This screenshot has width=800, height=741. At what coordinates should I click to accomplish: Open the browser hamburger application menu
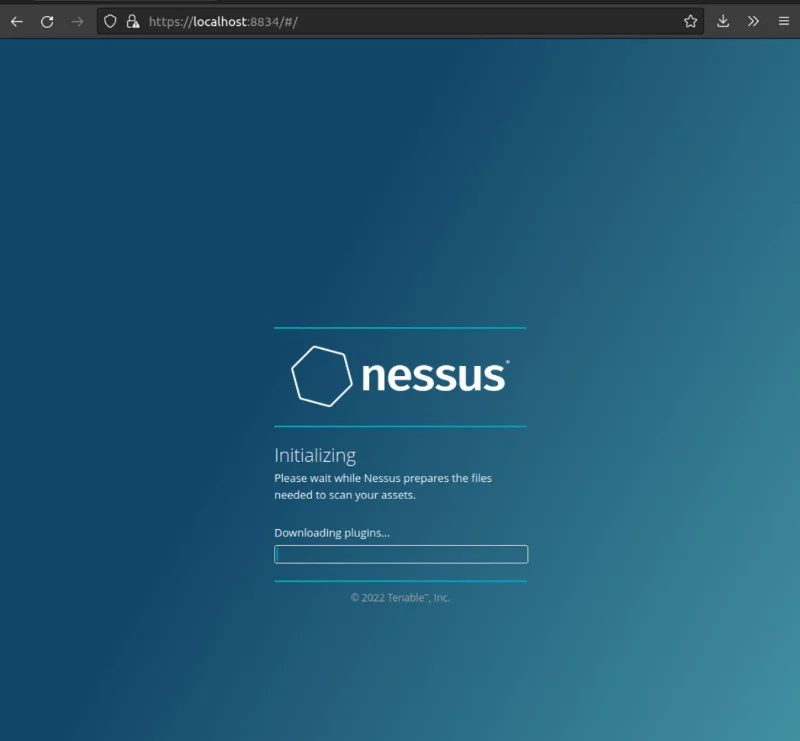[x=784, y=21]
